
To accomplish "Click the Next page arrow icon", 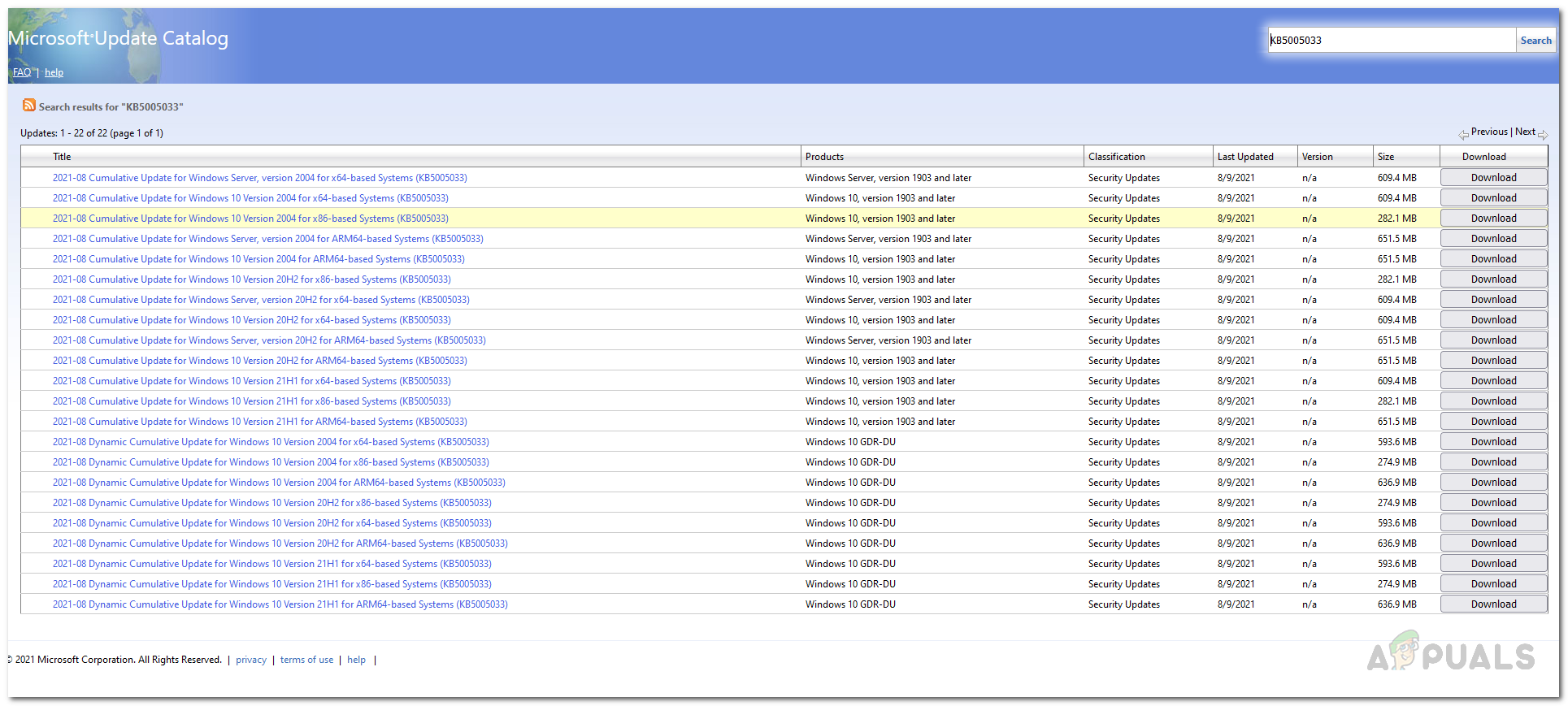I will click(1543, 135).
